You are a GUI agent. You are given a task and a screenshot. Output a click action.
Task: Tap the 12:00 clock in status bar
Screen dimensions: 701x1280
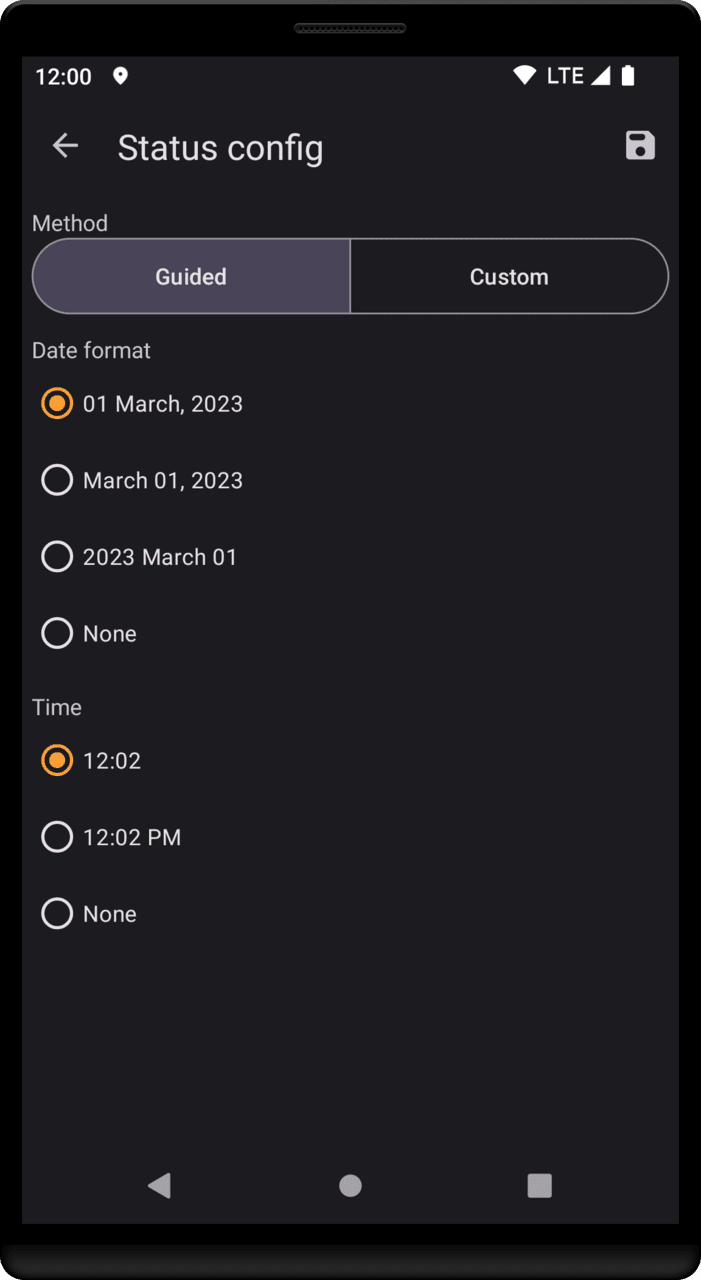tap(63, 77)
